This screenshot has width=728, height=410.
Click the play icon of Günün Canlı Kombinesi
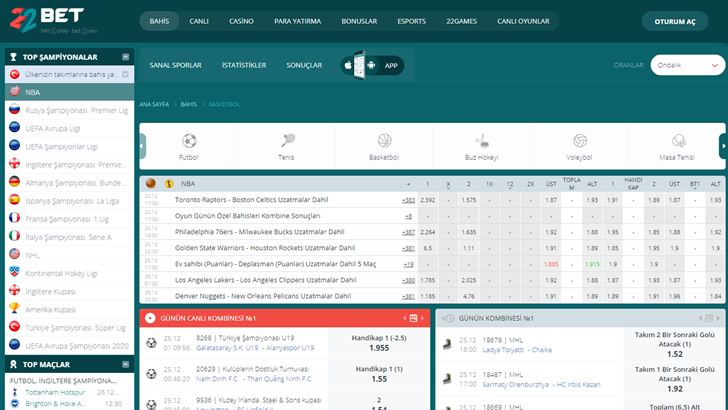(150, 318)
